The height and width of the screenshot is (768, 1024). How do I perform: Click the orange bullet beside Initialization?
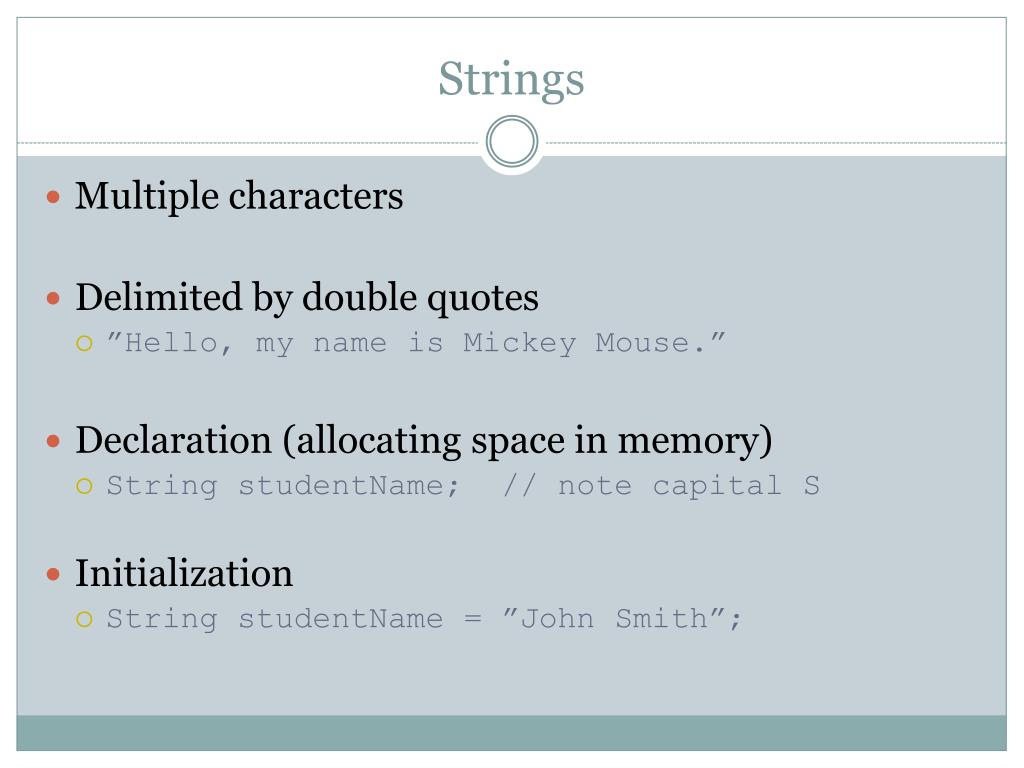tap(54, 575)
